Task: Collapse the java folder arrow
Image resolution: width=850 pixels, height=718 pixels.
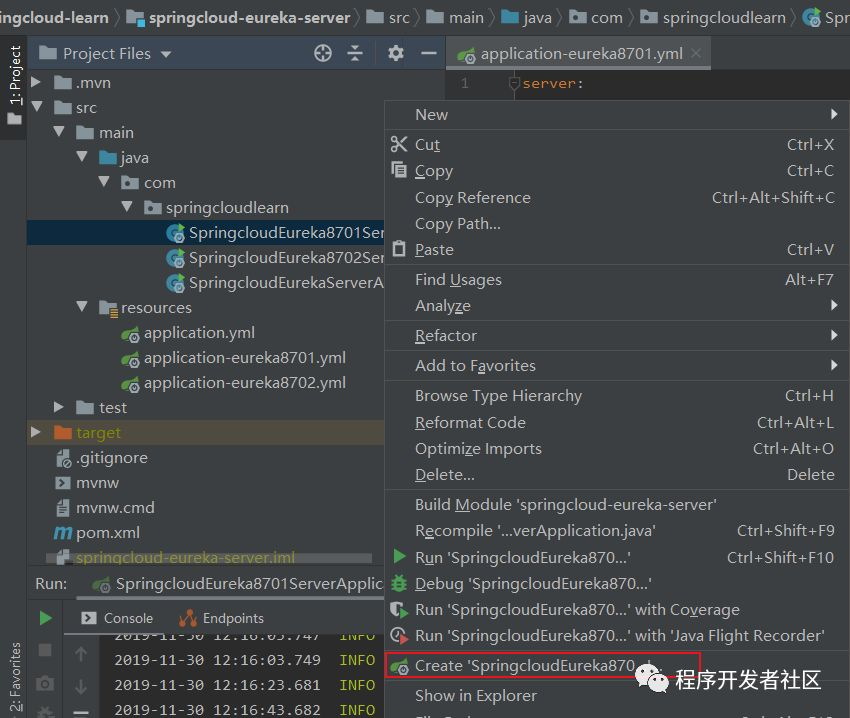Action: (82, 157)
